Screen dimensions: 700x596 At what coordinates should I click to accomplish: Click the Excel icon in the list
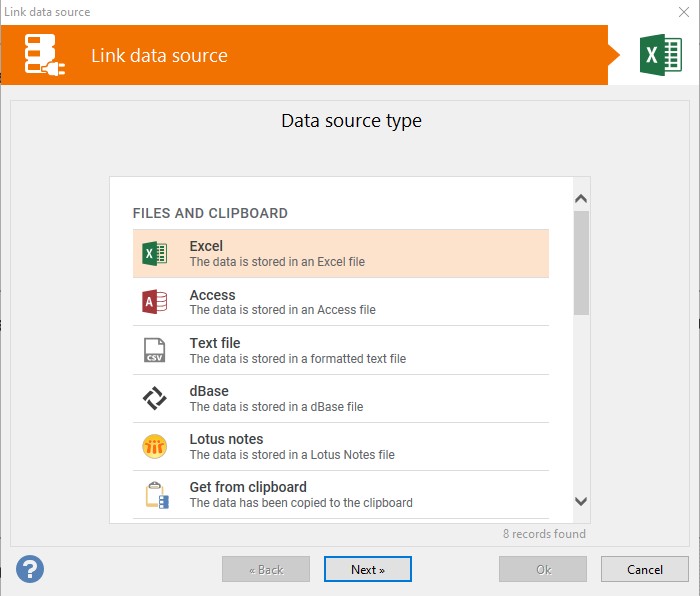pyautogui.click(x=154, y=254)
